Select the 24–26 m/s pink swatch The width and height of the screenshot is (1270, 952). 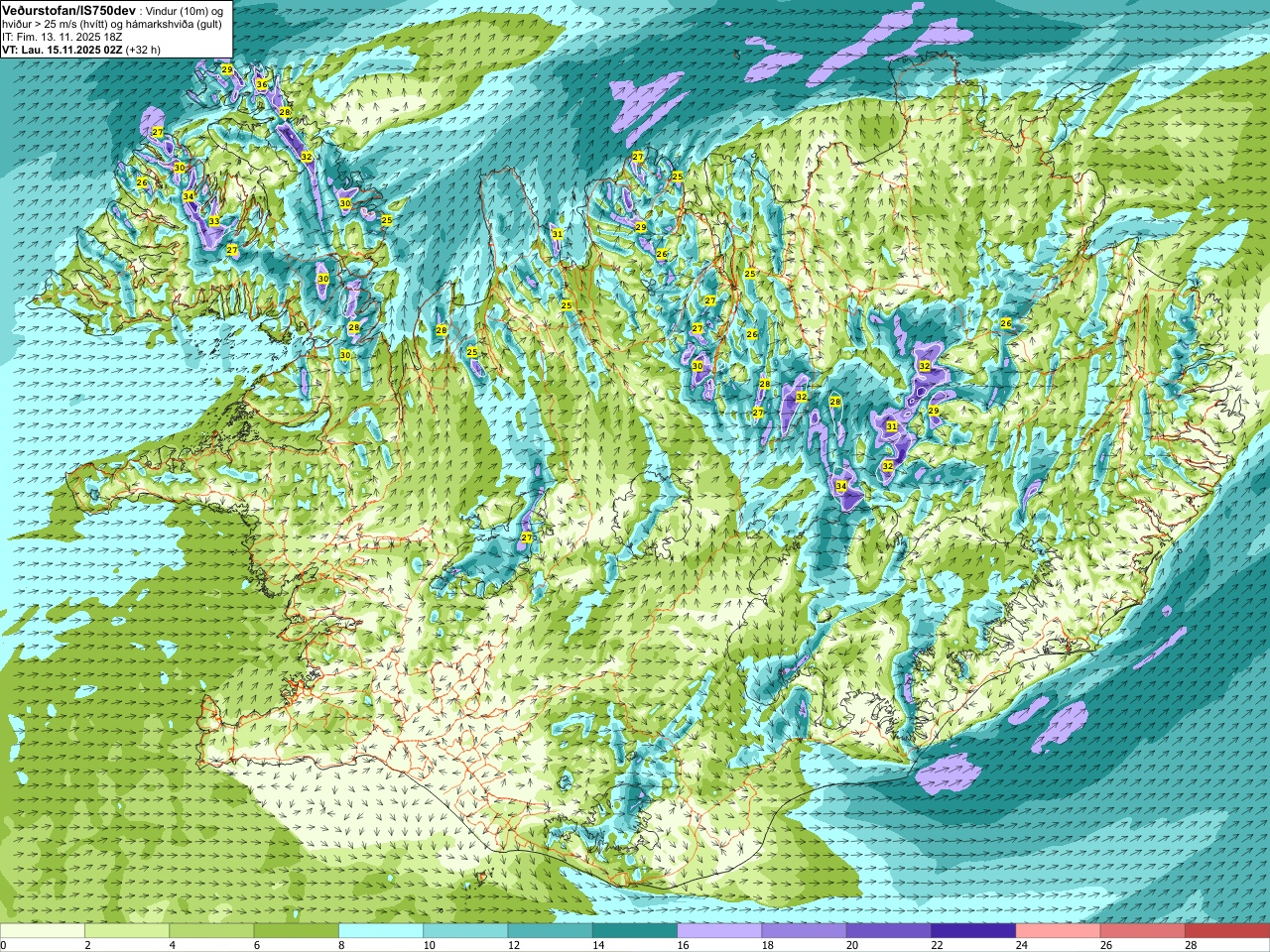tap(1059, 931)
